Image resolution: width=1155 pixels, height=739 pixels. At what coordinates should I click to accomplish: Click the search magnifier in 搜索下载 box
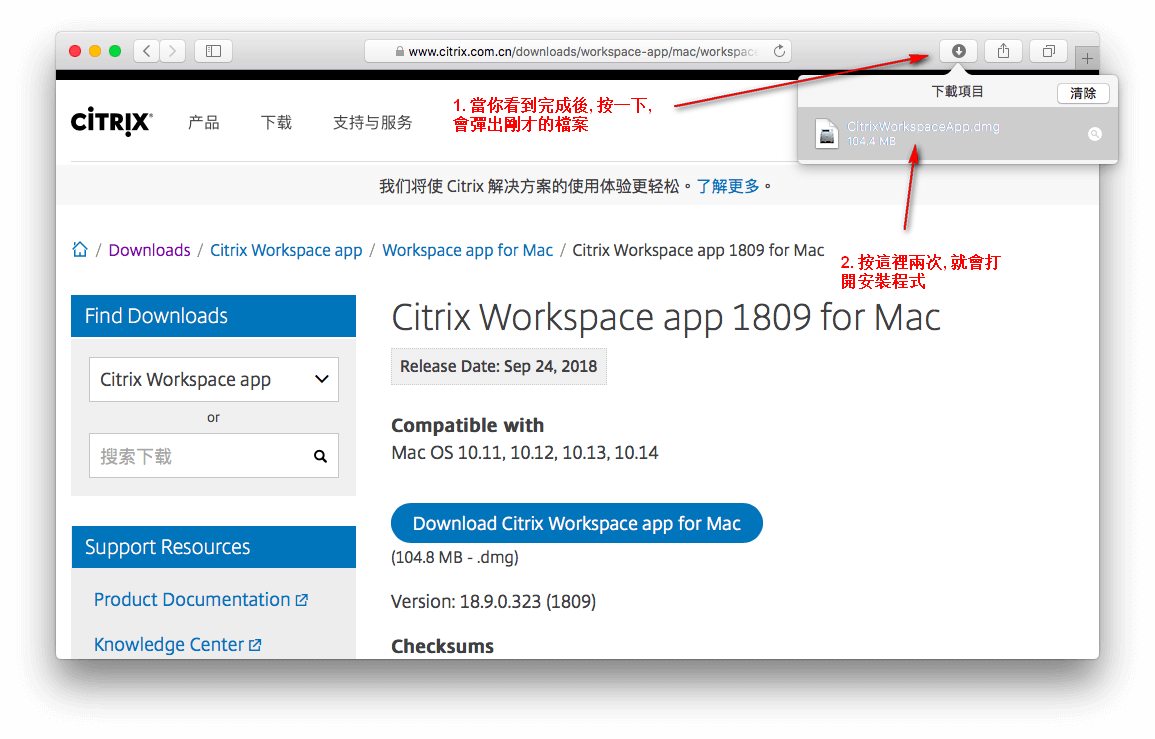[x=320, y=456]
